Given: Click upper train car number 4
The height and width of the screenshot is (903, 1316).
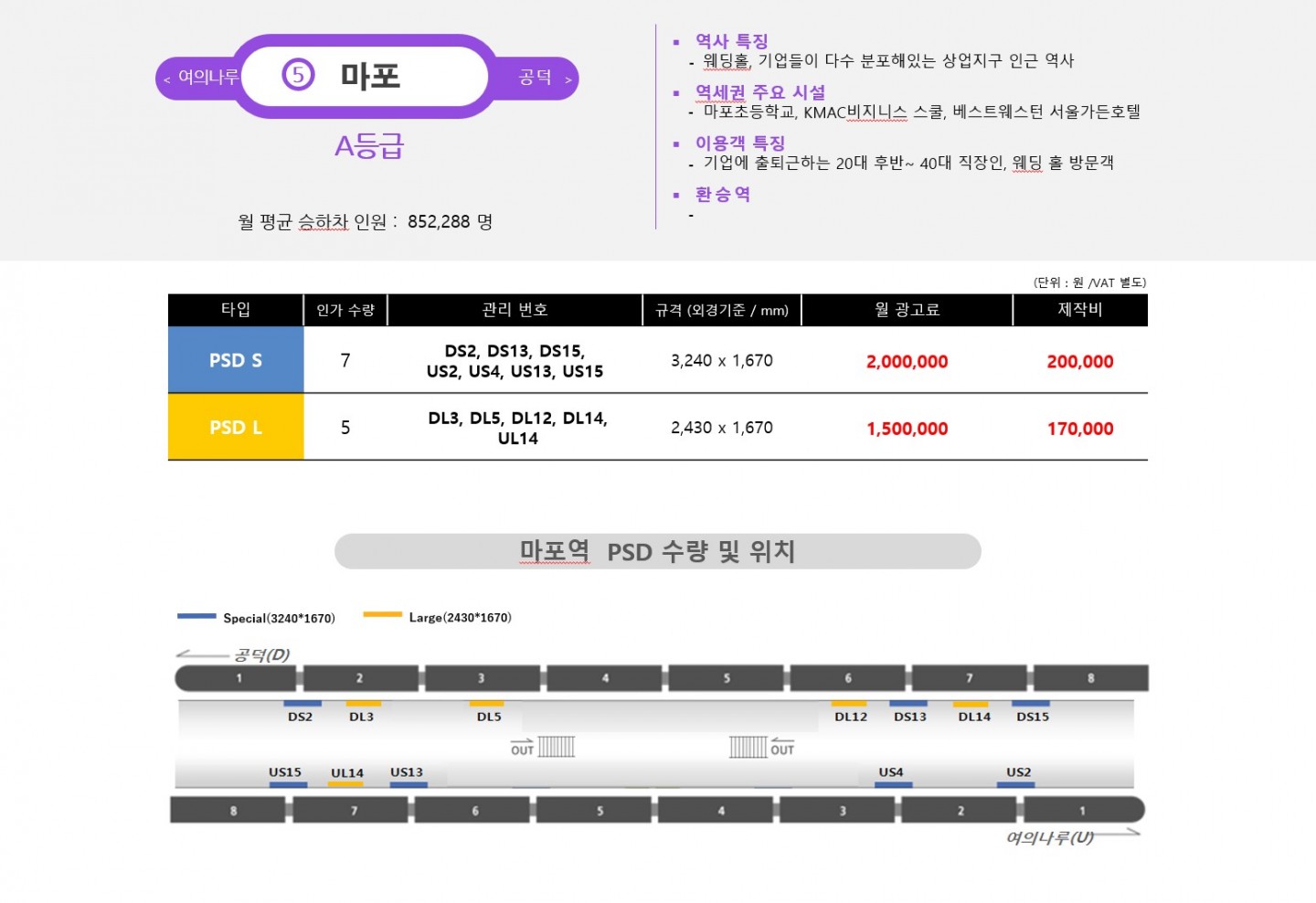Looking at the screenshot, I should (604, 678).
